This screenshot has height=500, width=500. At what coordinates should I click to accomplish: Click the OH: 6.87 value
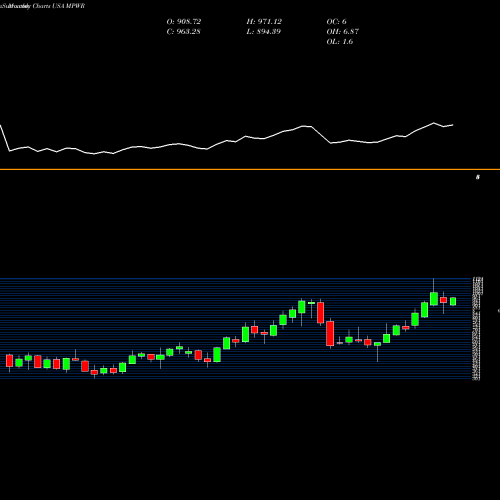tap(342, 32)
